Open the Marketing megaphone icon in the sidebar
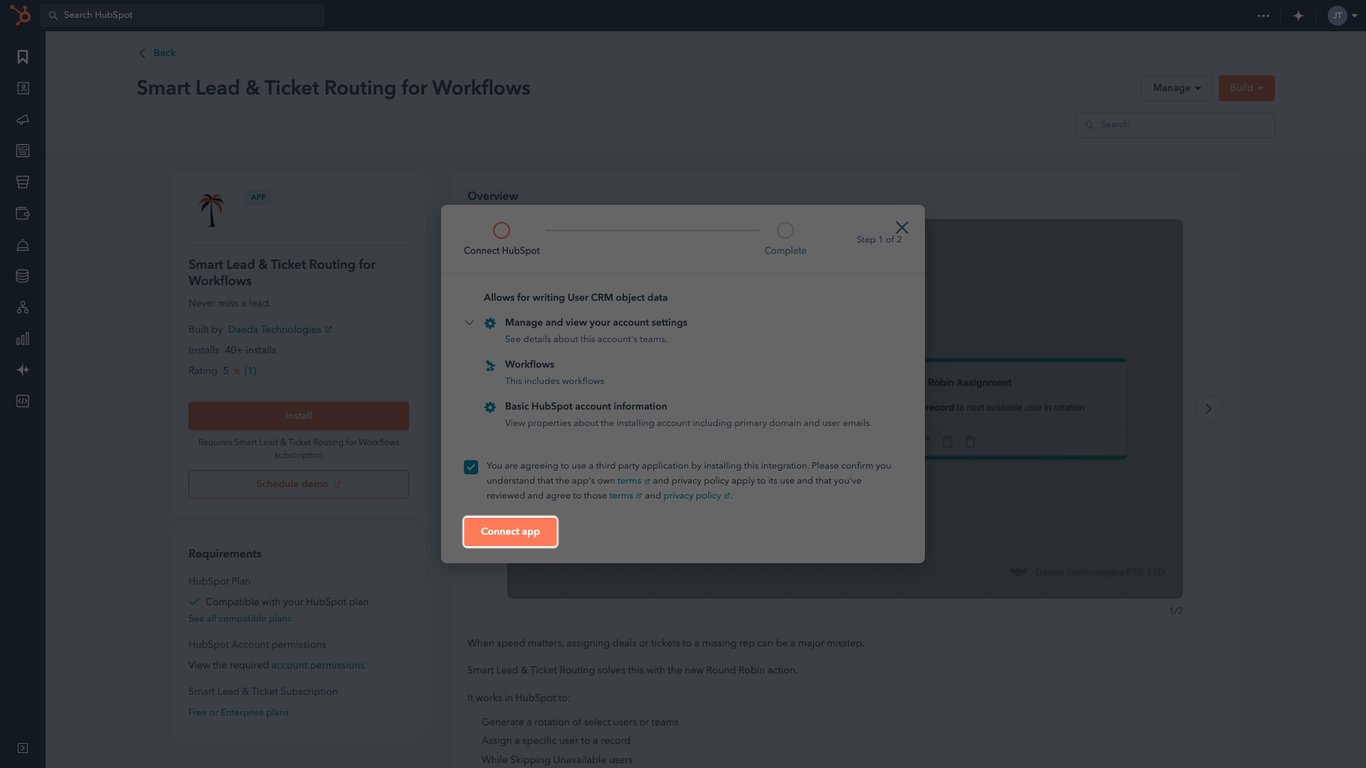Screen dimensions: 1366x768 (22, 120)
